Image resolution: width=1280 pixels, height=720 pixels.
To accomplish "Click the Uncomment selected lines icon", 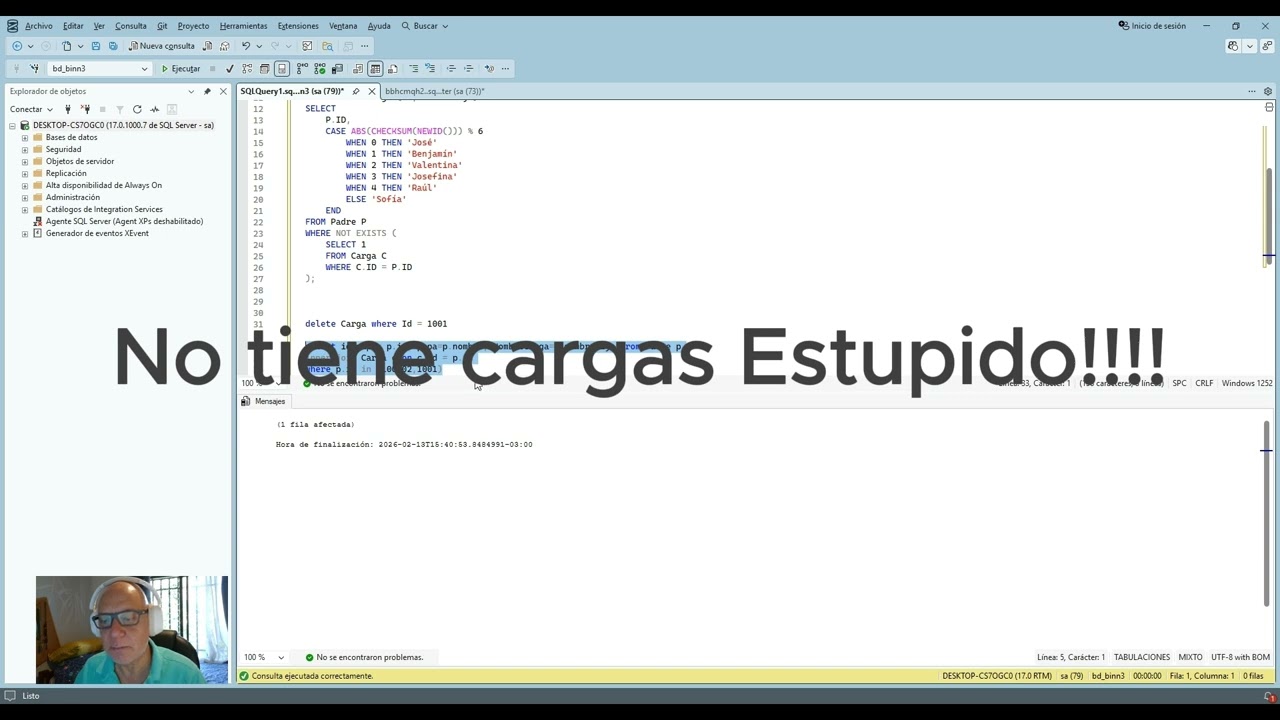I will point(430,69).
